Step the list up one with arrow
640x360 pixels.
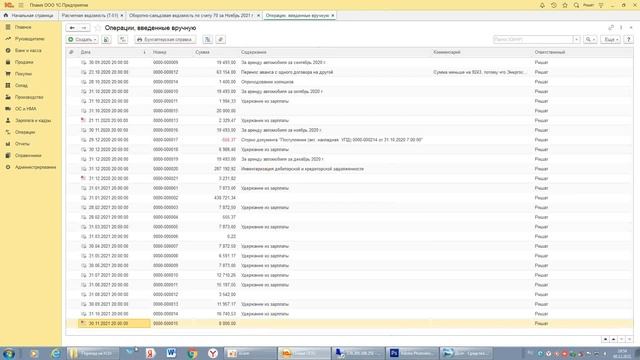click(613, 340)
